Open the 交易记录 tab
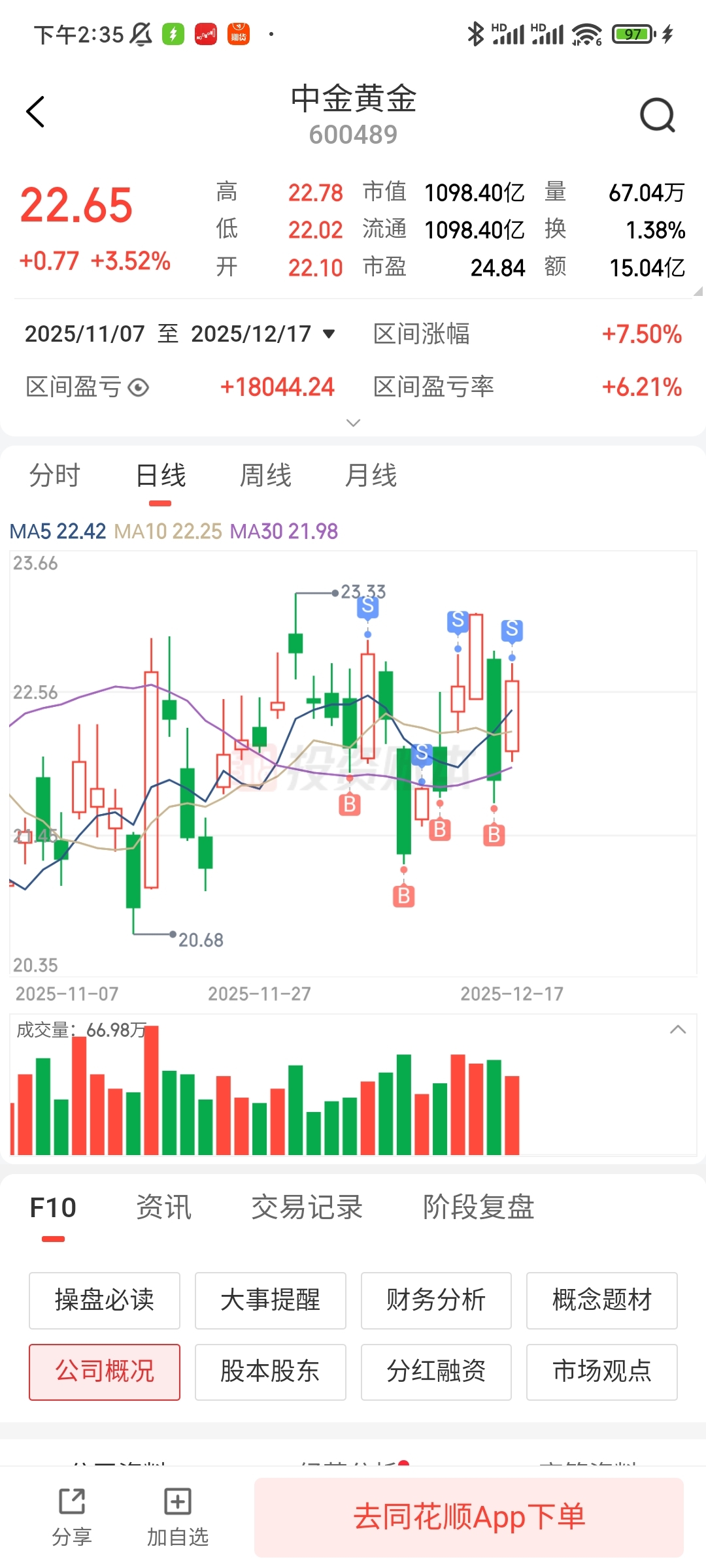706x1568 pixels. [x=307, y=1207]
